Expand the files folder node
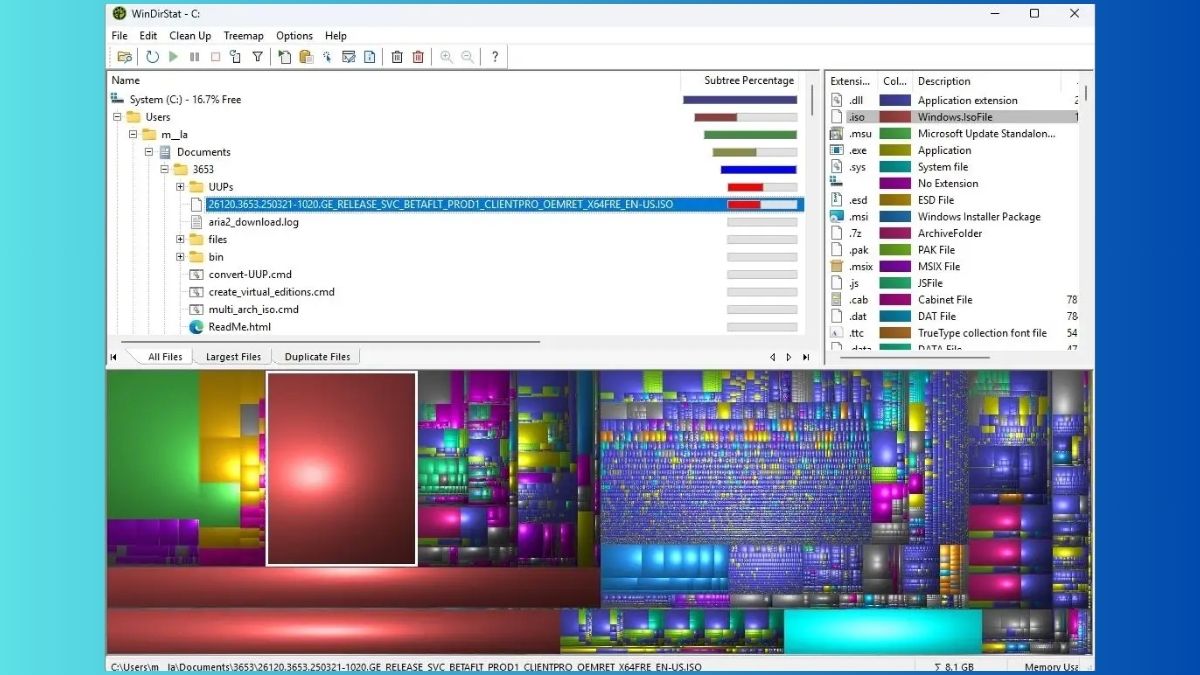Viewport: 1200px width, 675px height. coord(180,239)
